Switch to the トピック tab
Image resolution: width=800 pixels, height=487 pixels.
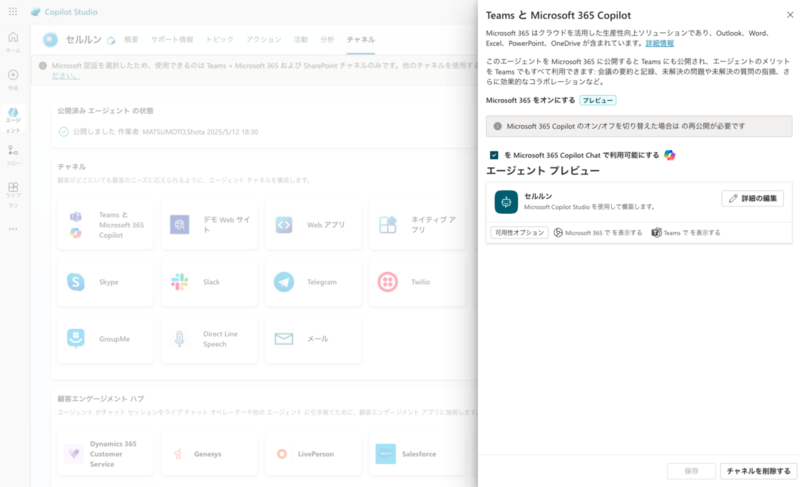point(219,39)
